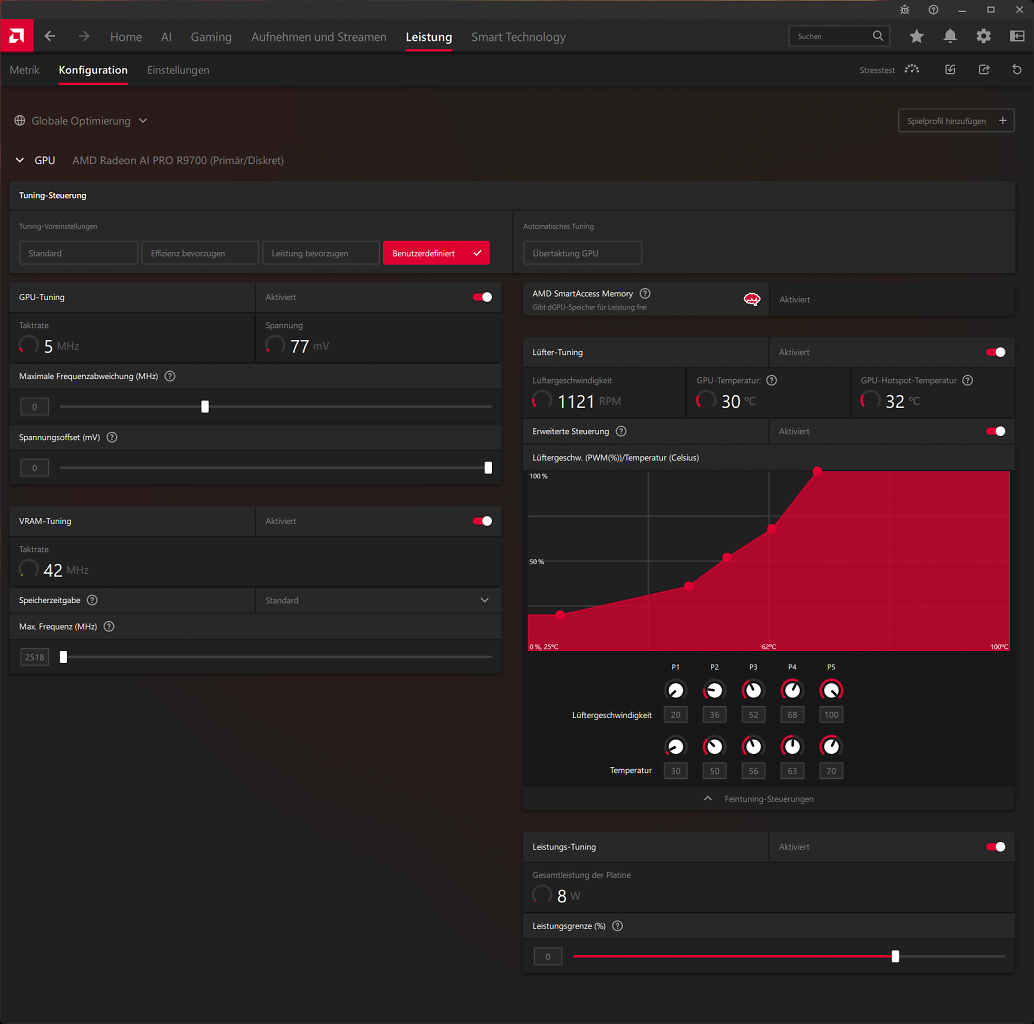1034x1024 pixels.
Task: Show help for Speicherzeitgabe
Action: (x=92, y=600)
